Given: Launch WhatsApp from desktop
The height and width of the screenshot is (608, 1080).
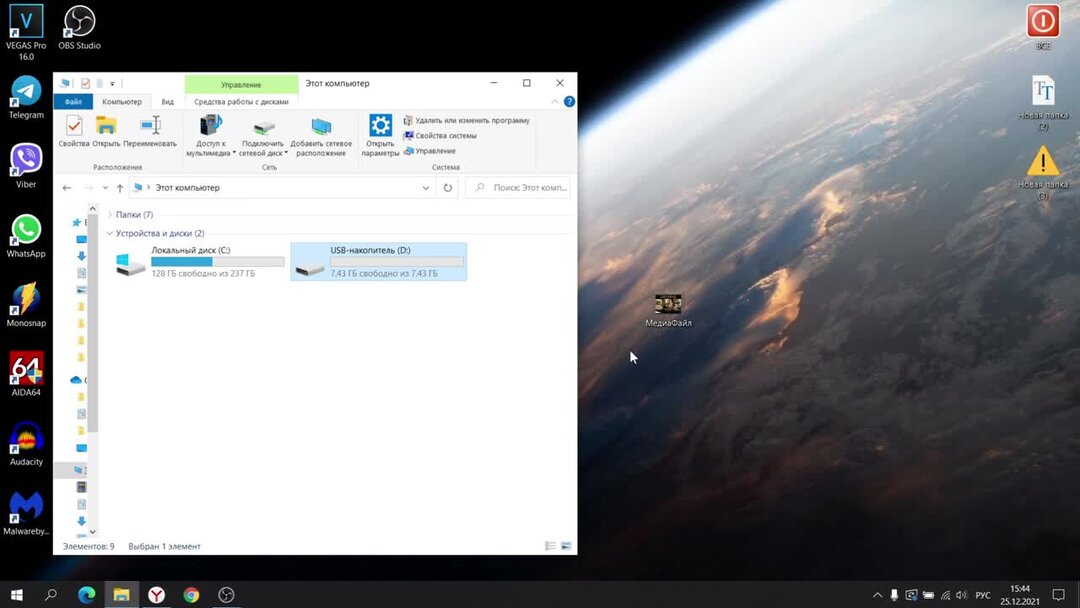Looking at the screenshot, I should coord(26,236).
